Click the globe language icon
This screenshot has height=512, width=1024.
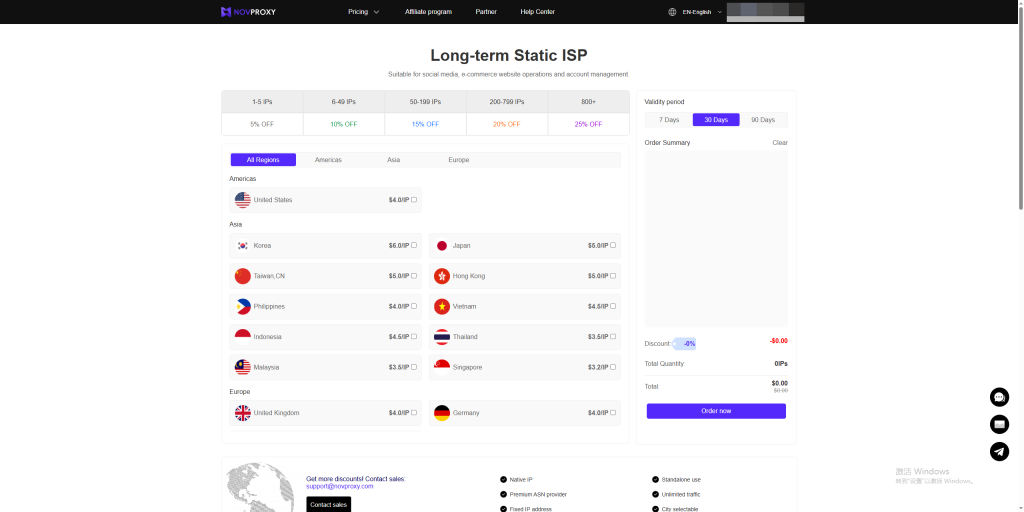672,12
